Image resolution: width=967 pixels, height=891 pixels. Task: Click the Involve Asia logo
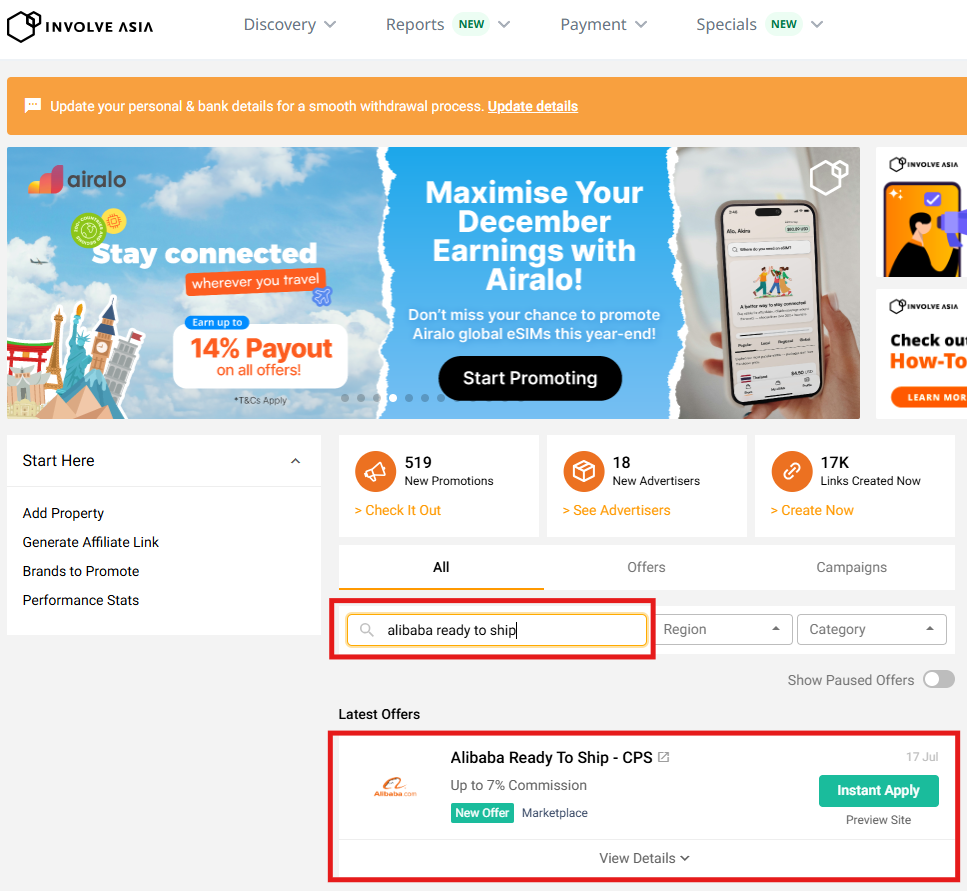click(80, 25)
